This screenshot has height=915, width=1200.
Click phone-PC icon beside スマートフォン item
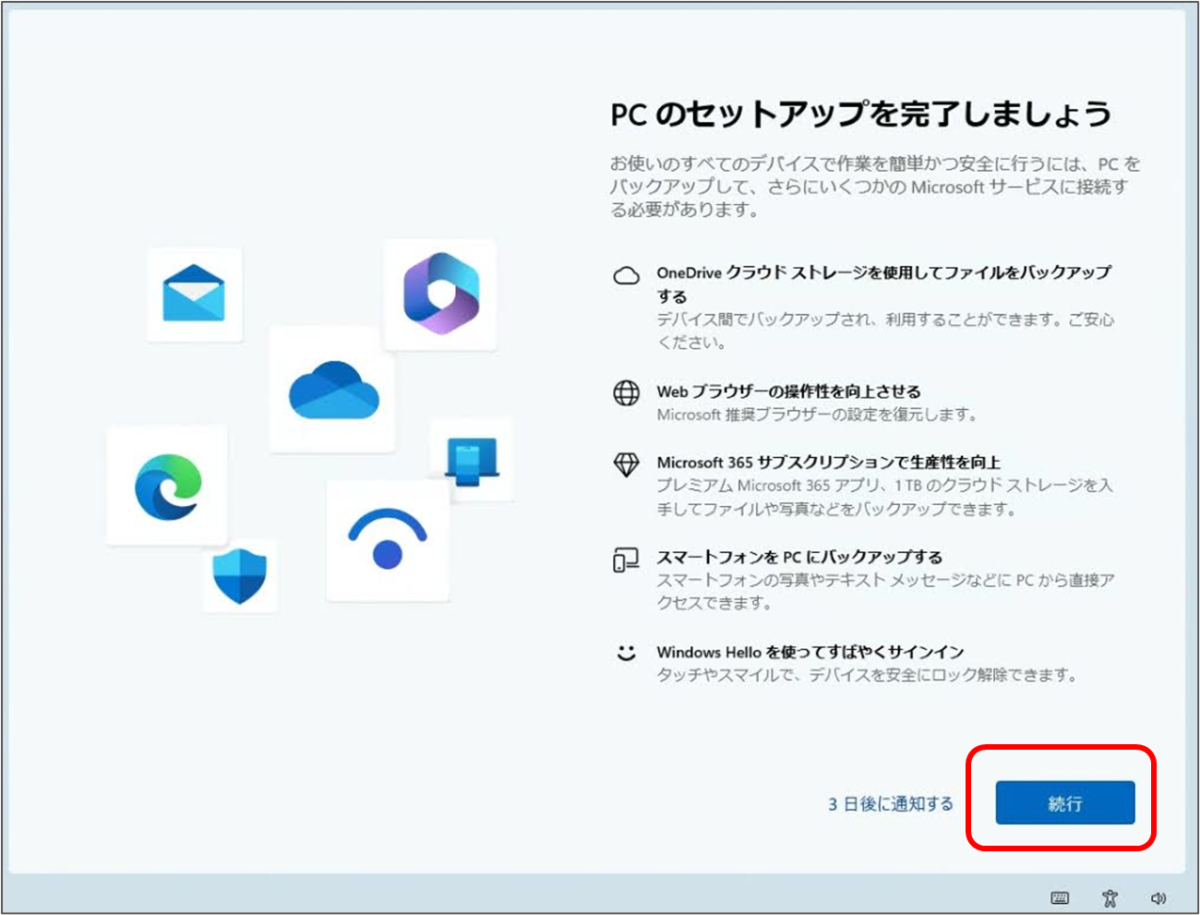(626, 560)
